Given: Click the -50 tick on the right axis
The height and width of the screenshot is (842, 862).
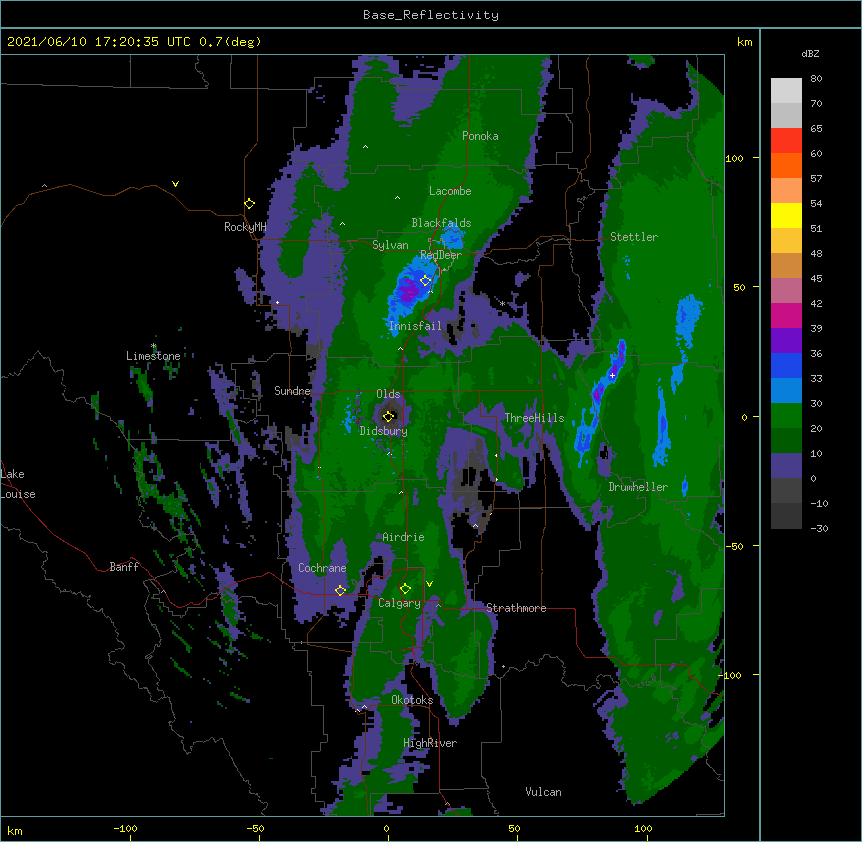Looking at the screenshot, I should click(734, 546).
